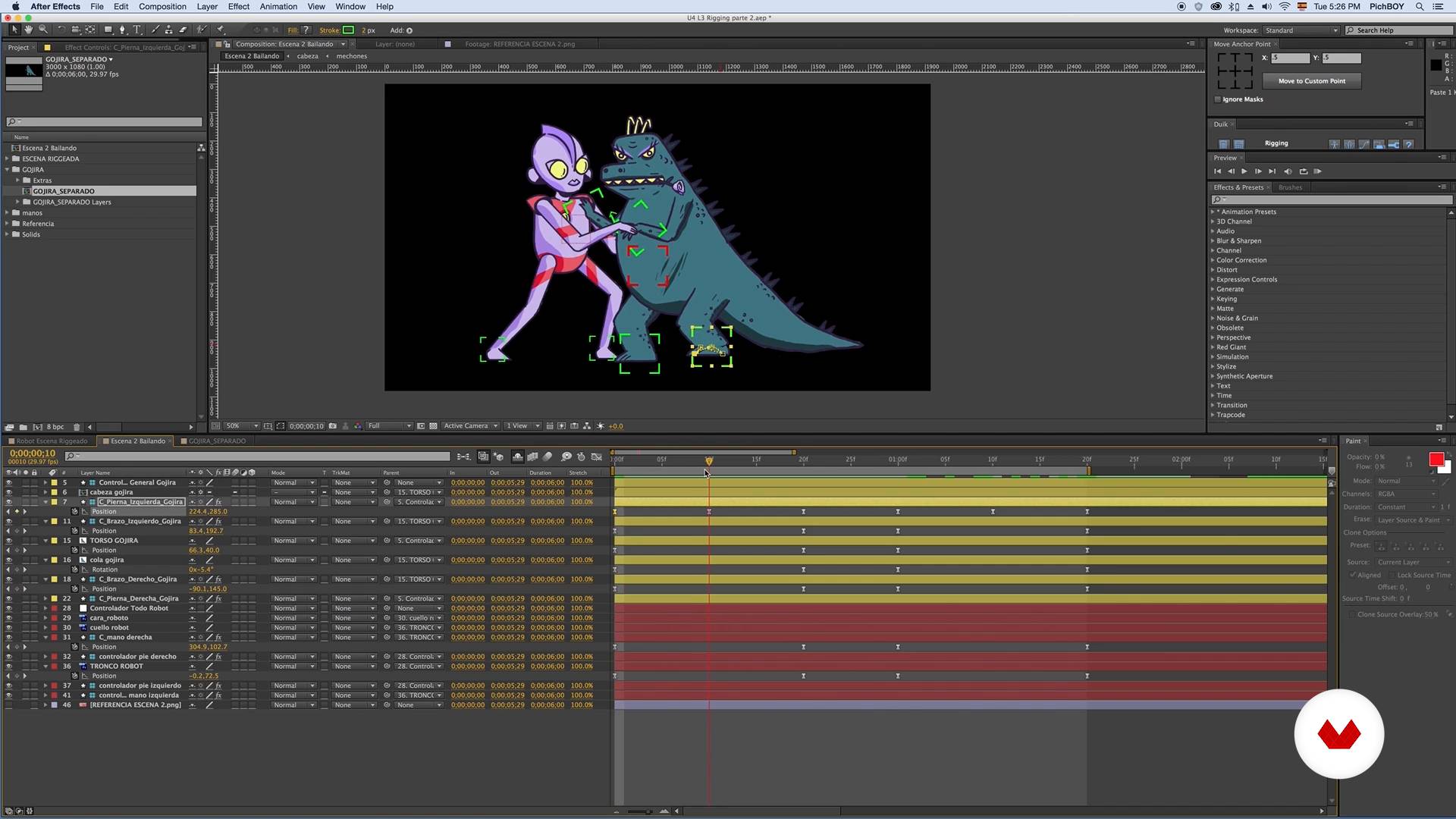
Task: Select the Pen tool
Action: click(x=123, y=30)
